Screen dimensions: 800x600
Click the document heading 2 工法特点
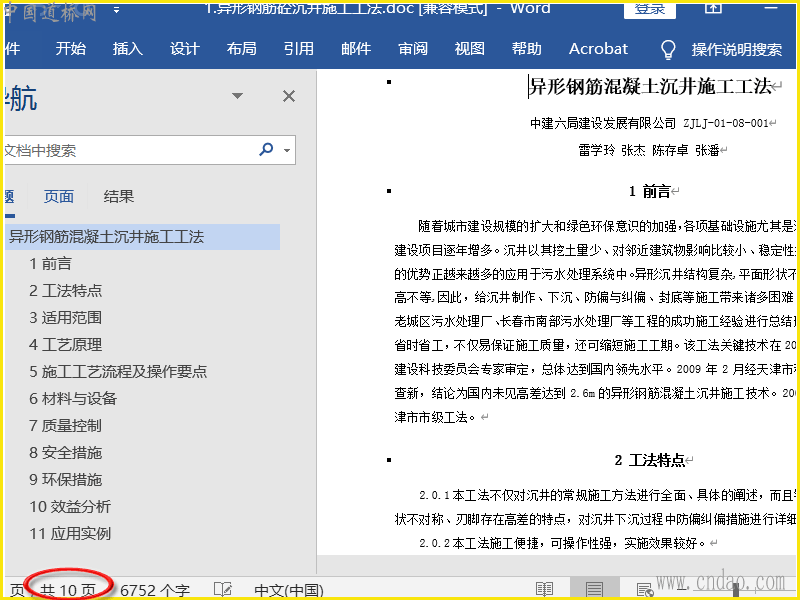(649, 461)
